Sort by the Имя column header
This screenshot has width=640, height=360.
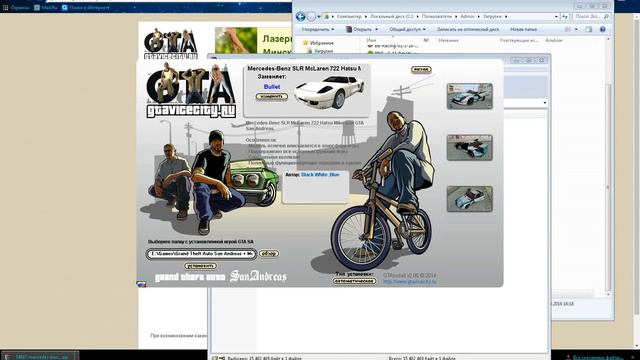(371, 40)
